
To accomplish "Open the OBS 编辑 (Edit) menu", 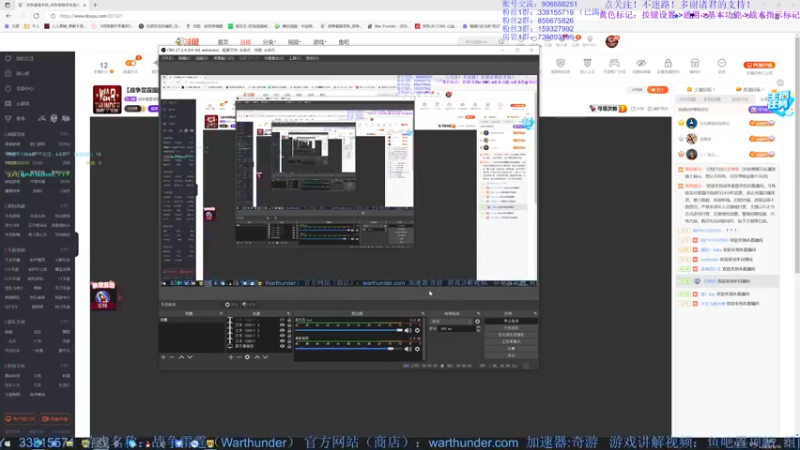I will coord(184,58).
